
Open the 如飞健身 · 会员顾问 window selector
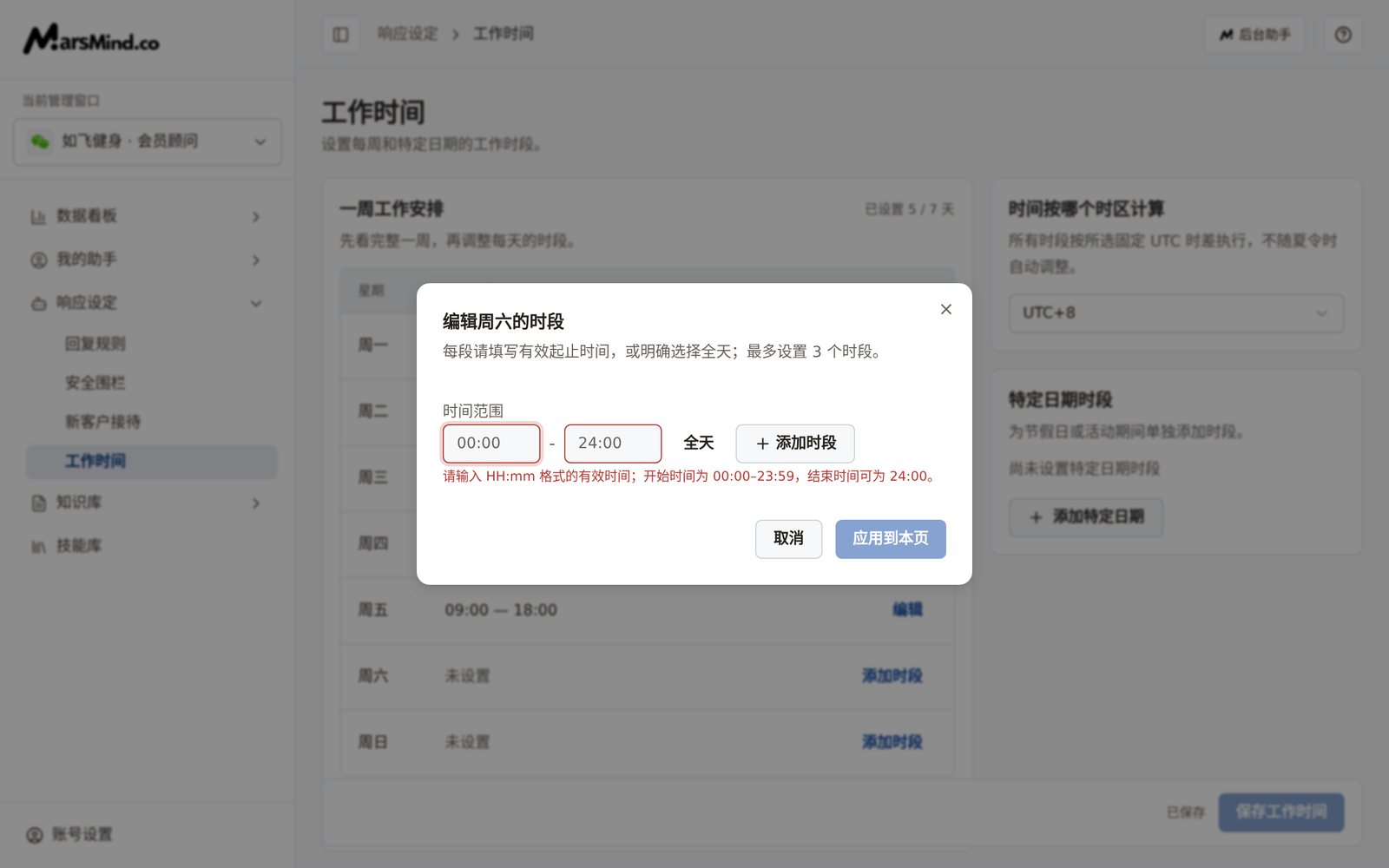click(148, 141)
